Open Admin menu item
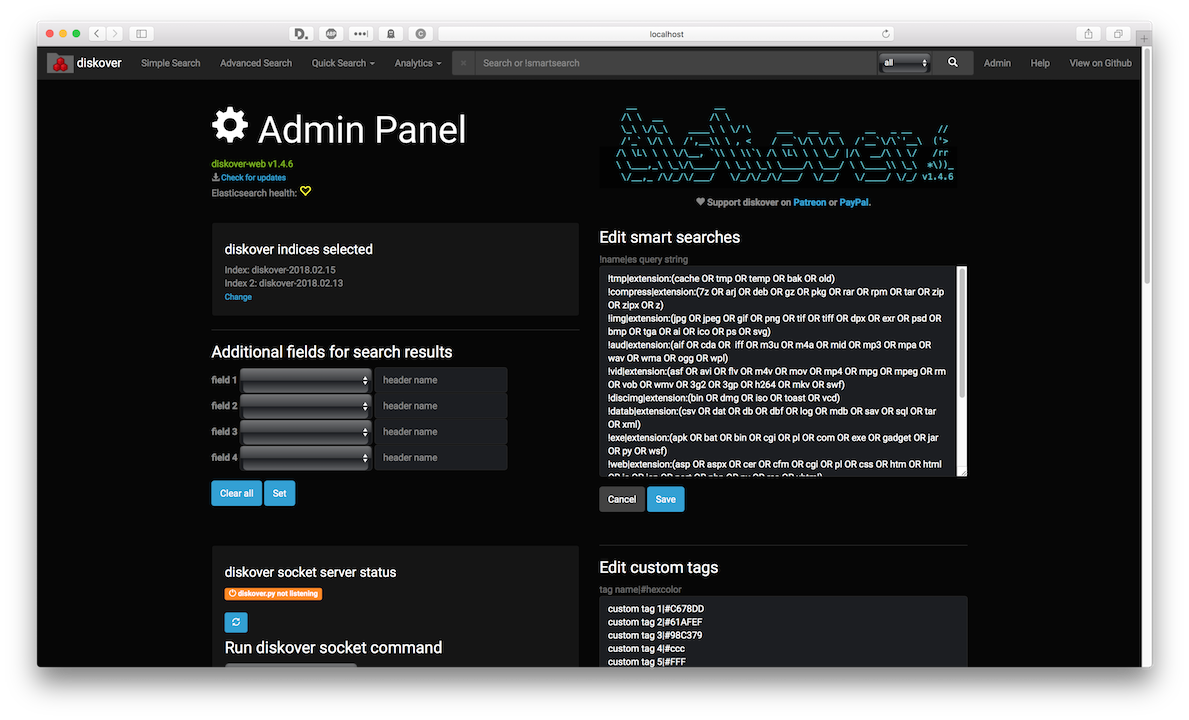 pos(996,63)
